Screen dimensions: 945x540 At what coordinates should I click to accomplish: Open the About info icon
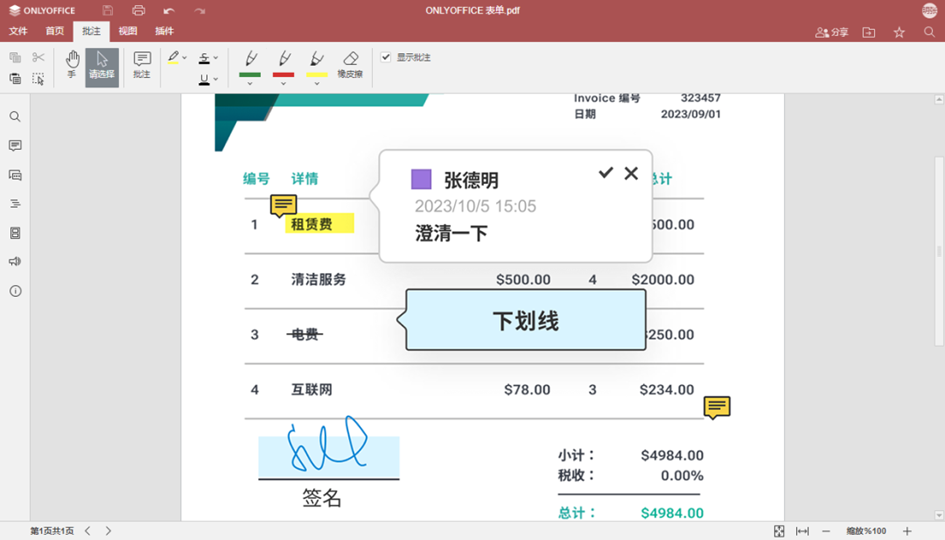tap(15, 291)
